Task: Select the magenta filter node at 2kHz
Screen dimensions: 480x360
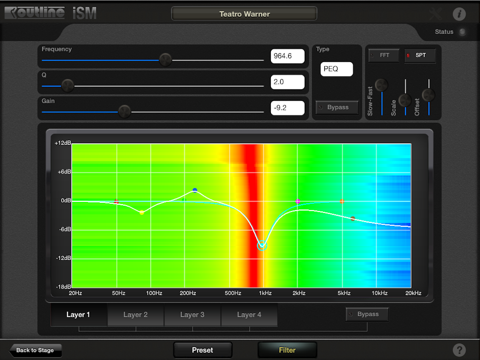Action: 298,201
